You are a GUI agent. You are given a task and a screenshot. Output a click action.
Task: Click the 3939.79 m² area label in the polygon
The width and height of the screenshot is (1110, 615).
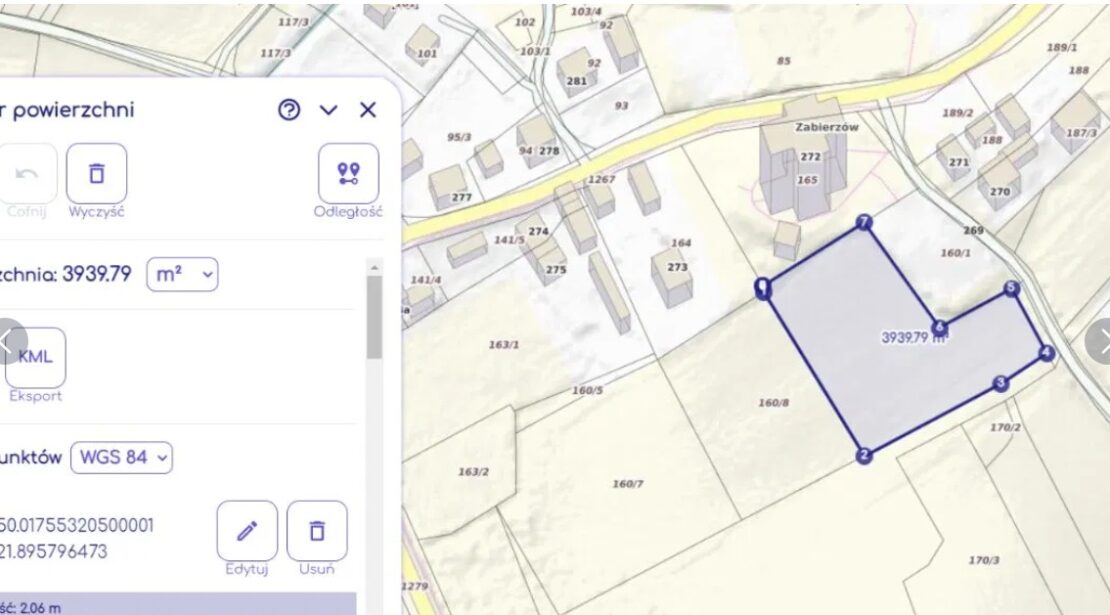tap(913, 338)
